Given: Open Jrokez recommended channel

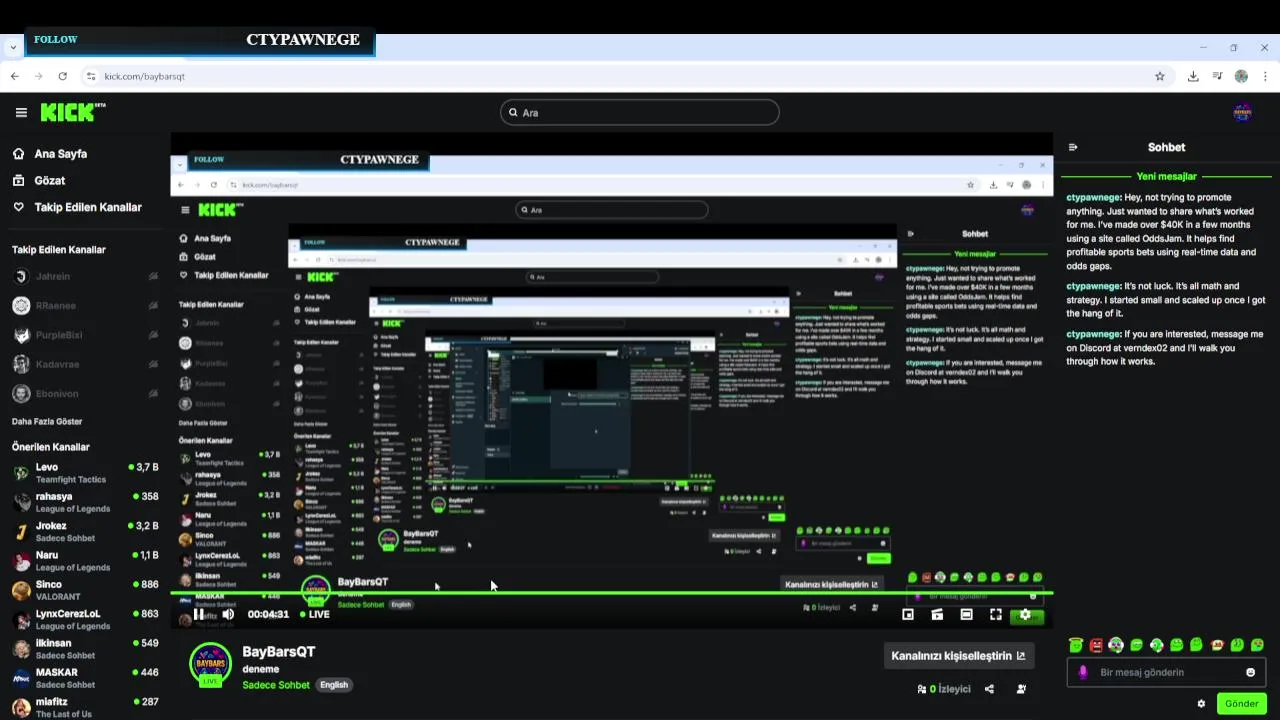Looking at the screenshot, I should [x=85, y=531].
